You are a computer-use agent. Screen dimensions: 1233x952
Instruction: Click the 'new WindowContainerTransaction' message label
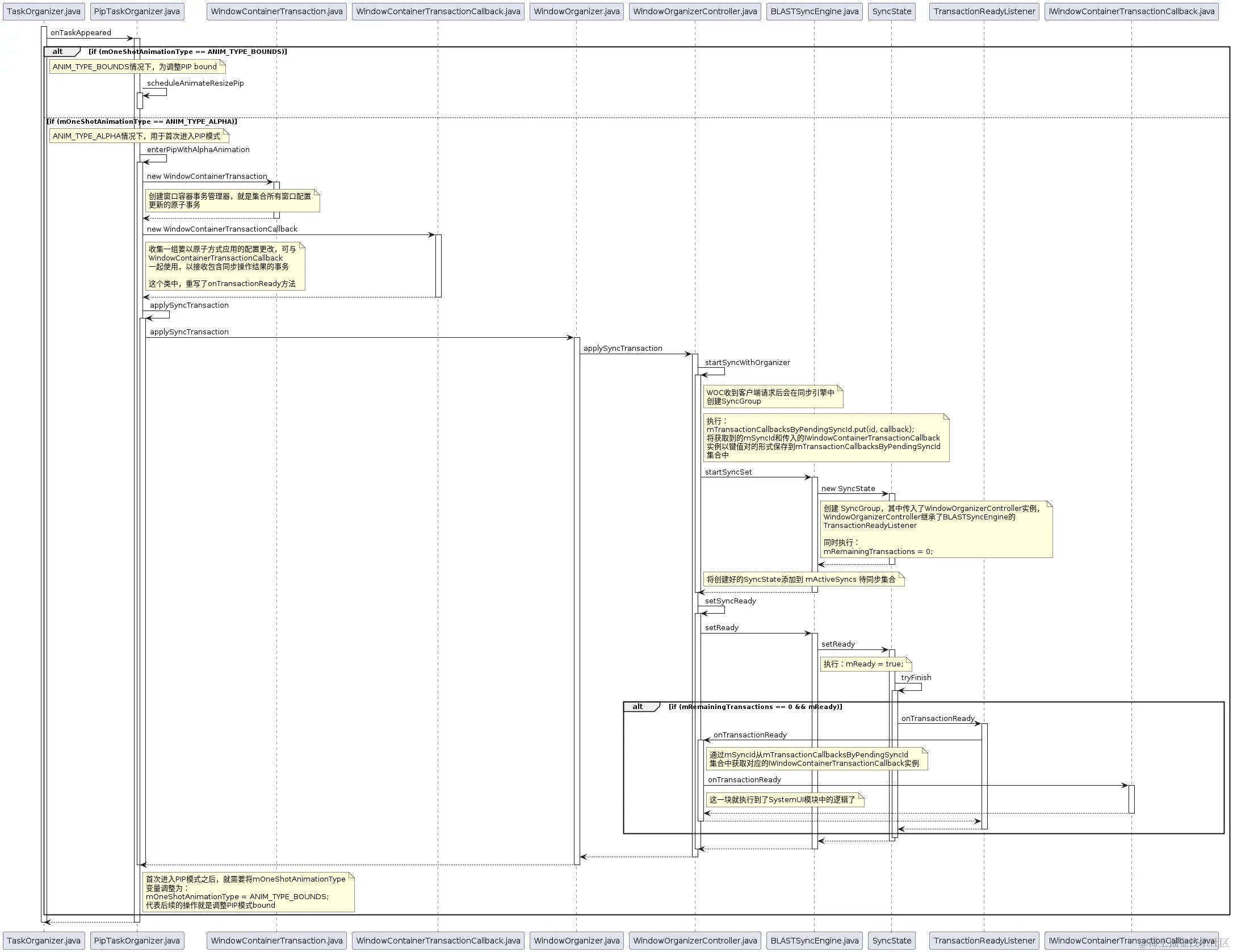click(207, 177)
